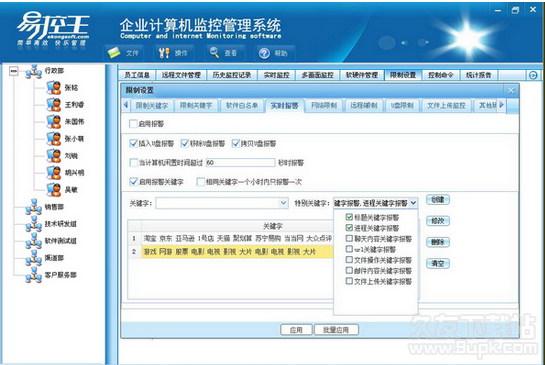The height and width of the screenshot is (365, 545).
Task: Click the 删除 button
Action: pyautogui.click(x=438, y=242)
